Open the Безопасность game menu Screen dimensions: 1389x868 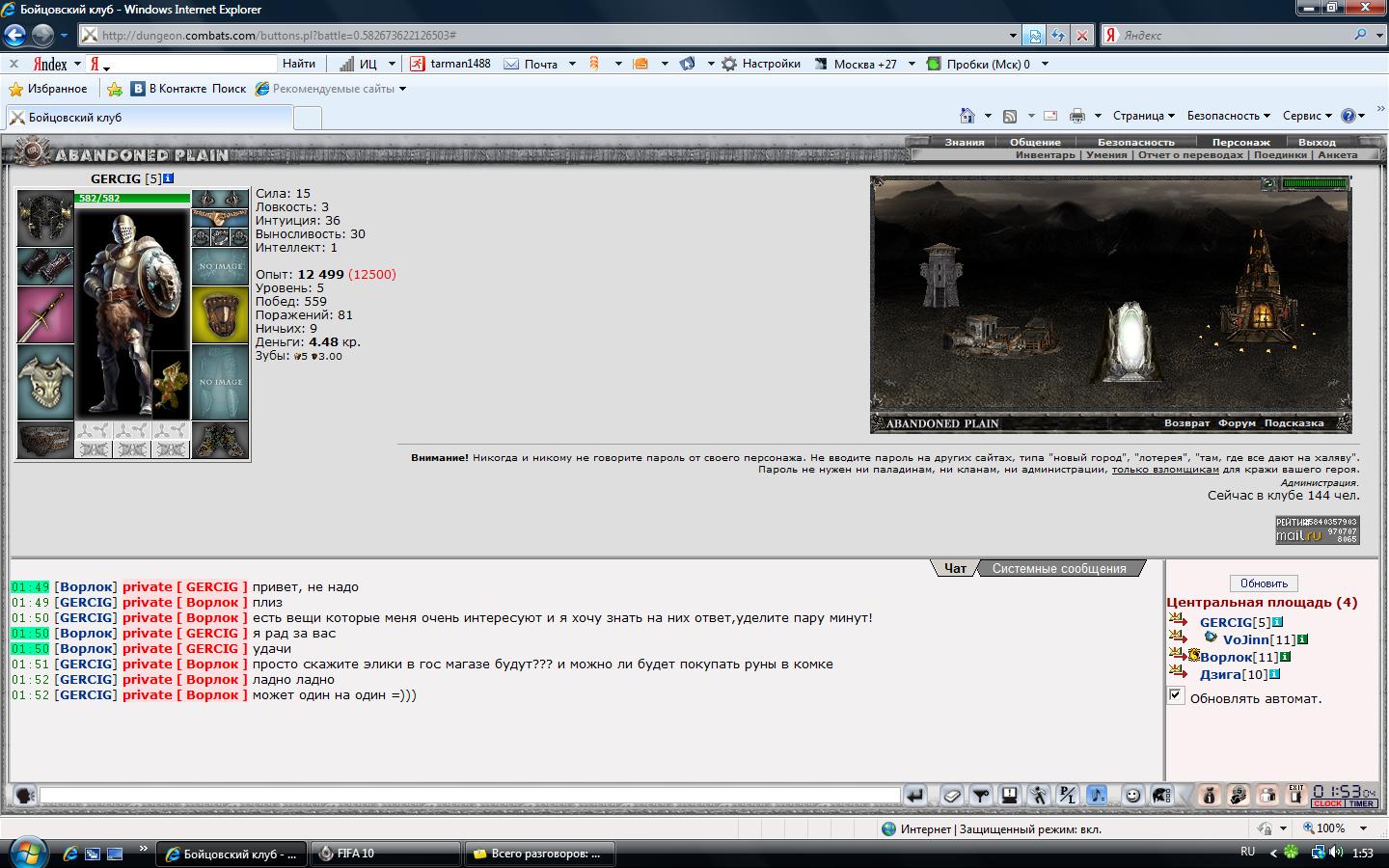(x=1136, y=143)
